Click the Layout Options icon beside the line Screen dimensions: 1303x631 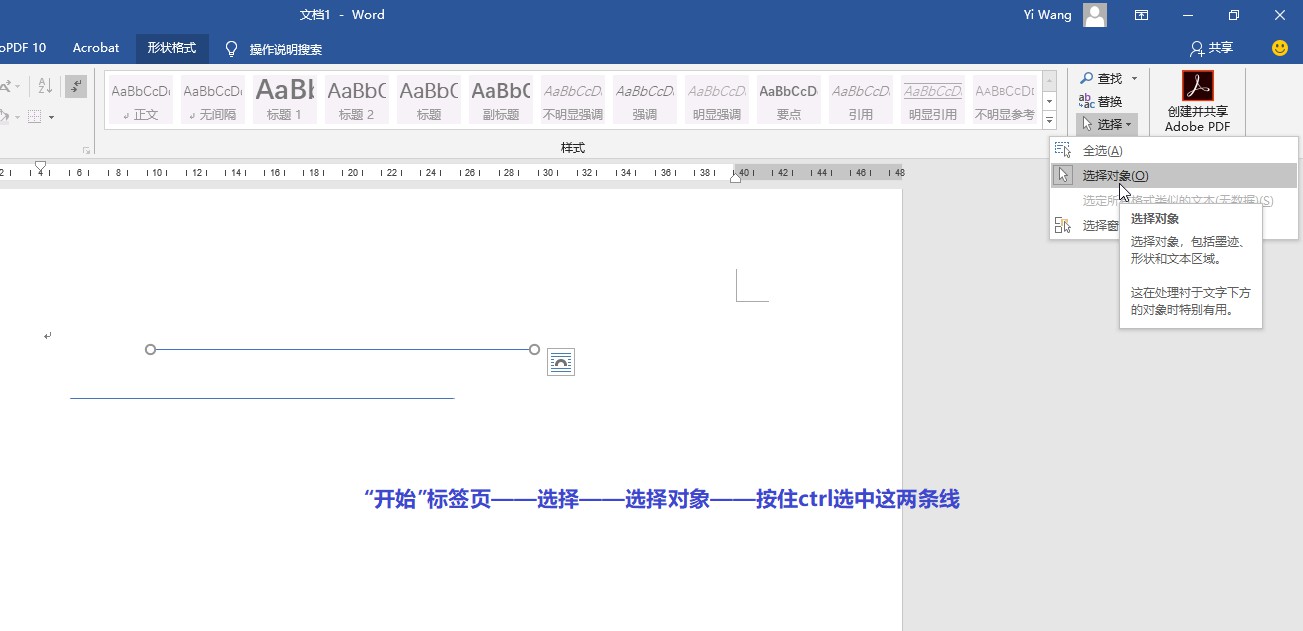coord(561,362)
